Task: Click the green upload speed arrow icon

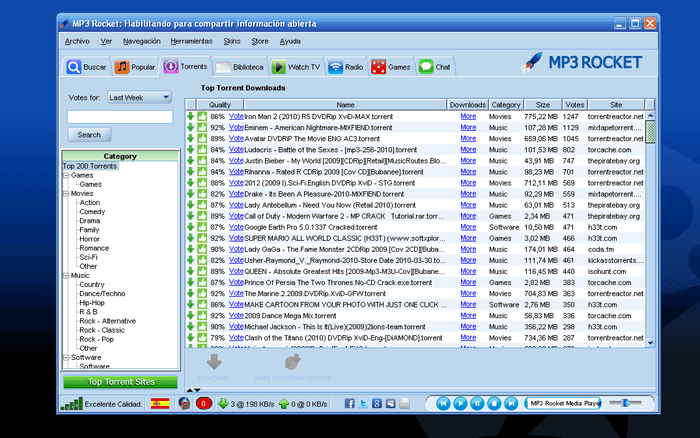Action: pyautogui.click(x=283, y=404)
